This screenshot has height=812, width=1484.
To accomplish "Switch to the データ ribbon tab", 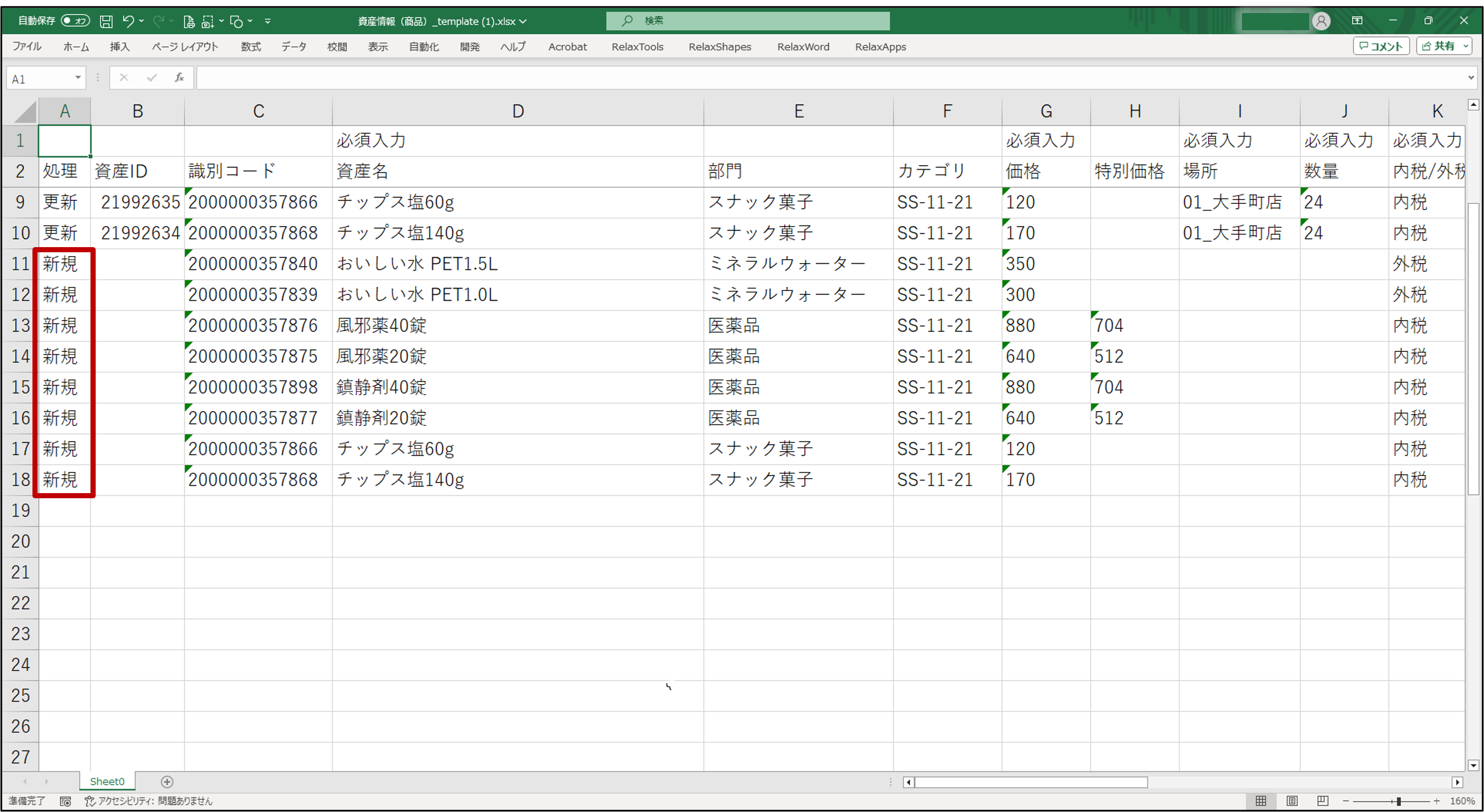I will coord(294,47).
